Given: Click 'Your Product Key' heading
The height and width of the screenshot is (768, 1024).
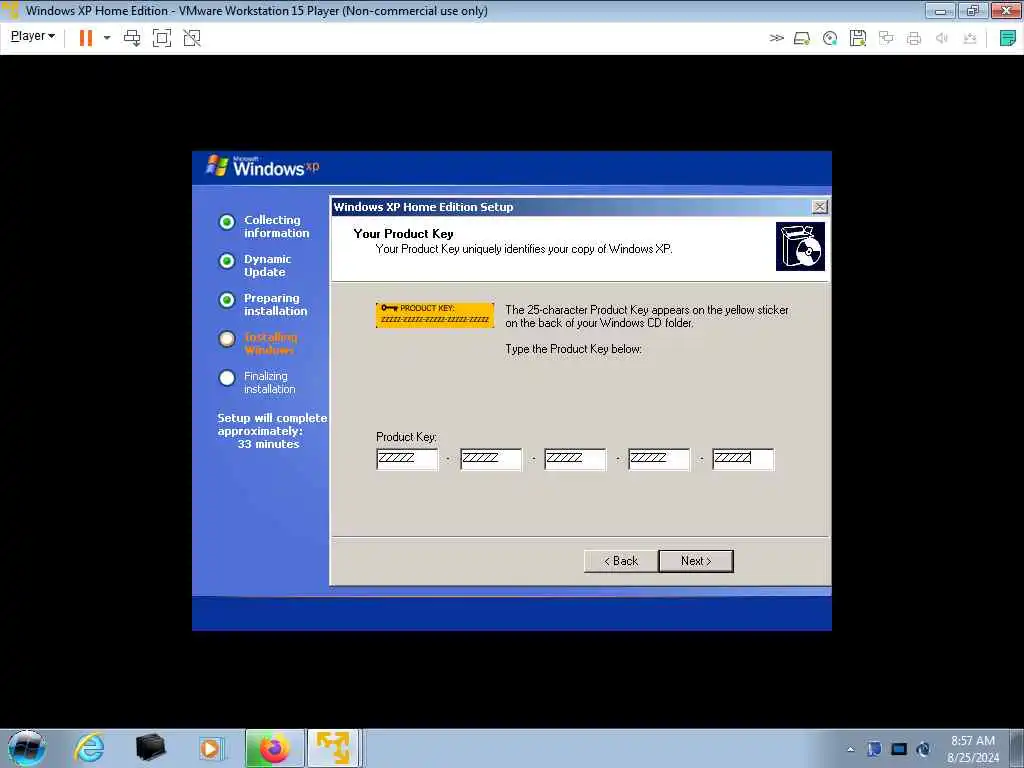Looking at the screenshot, I should tap(403, 234).
